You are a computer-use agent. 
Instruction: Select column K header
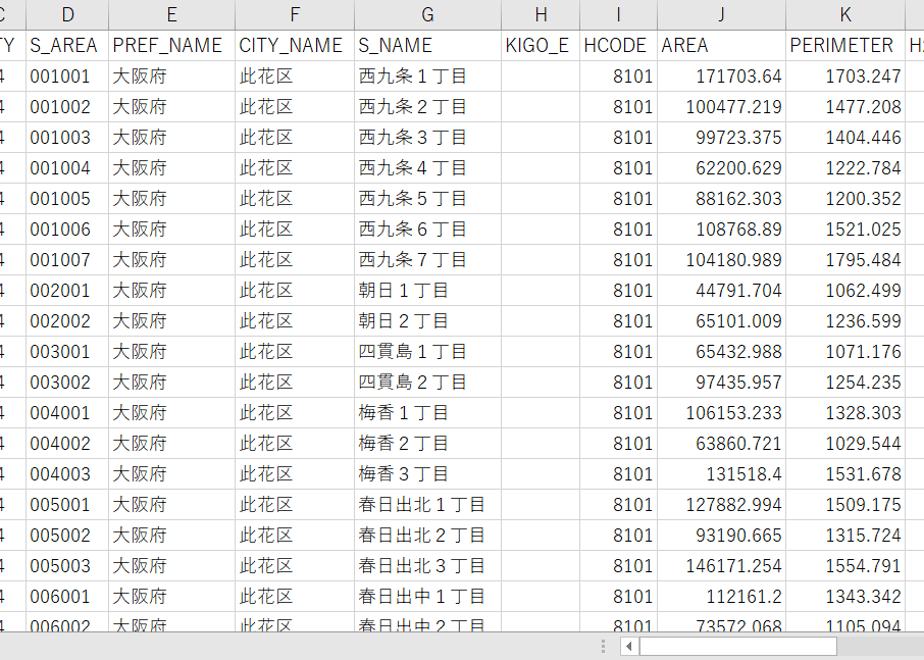pos(846,15)
